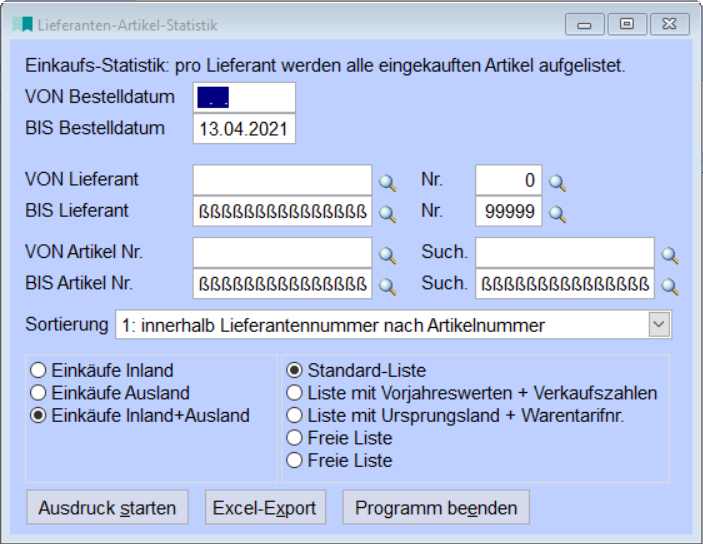Expand the Sortierung dropdown arrow

(658, 324)
